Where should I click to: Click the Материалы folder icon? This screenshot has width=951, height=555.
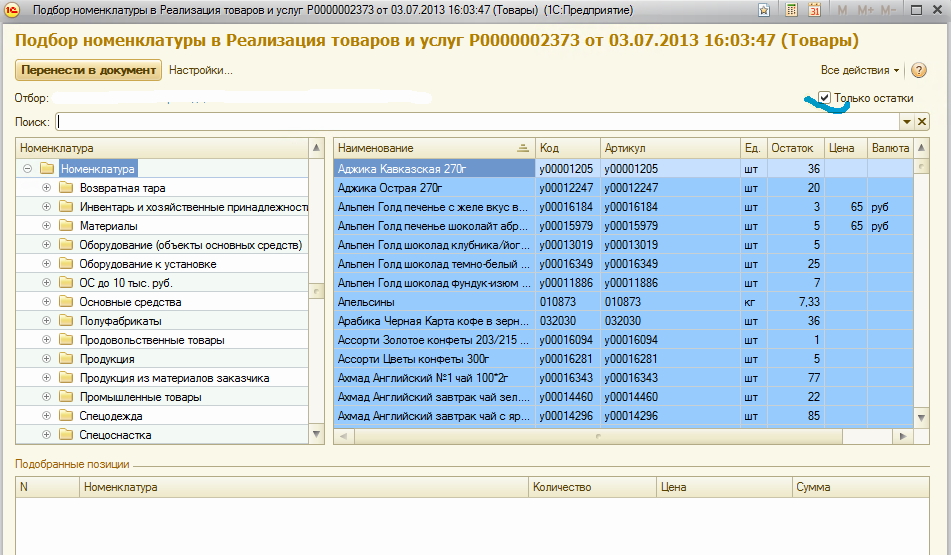(67, 226)
